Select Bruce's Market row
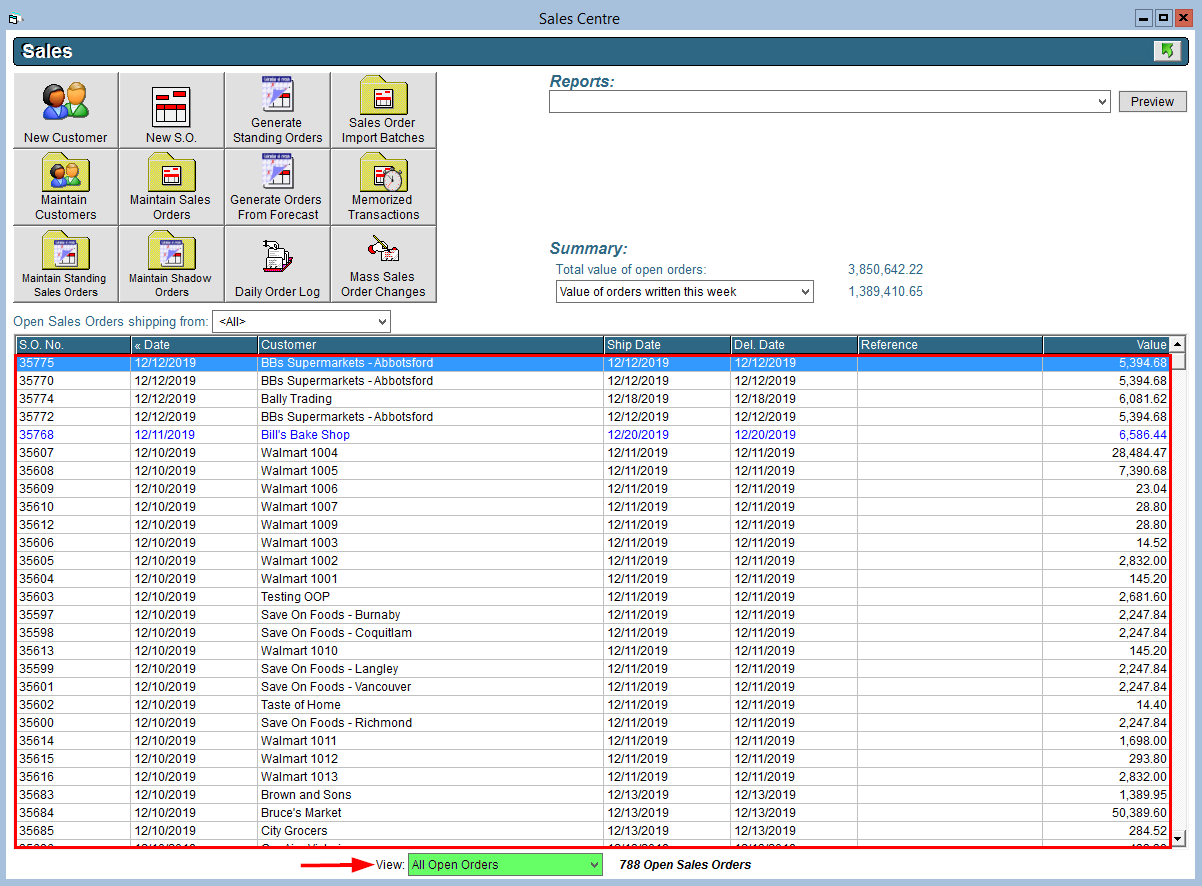This screenshot has height=886, width=1202. coord(593,813)
